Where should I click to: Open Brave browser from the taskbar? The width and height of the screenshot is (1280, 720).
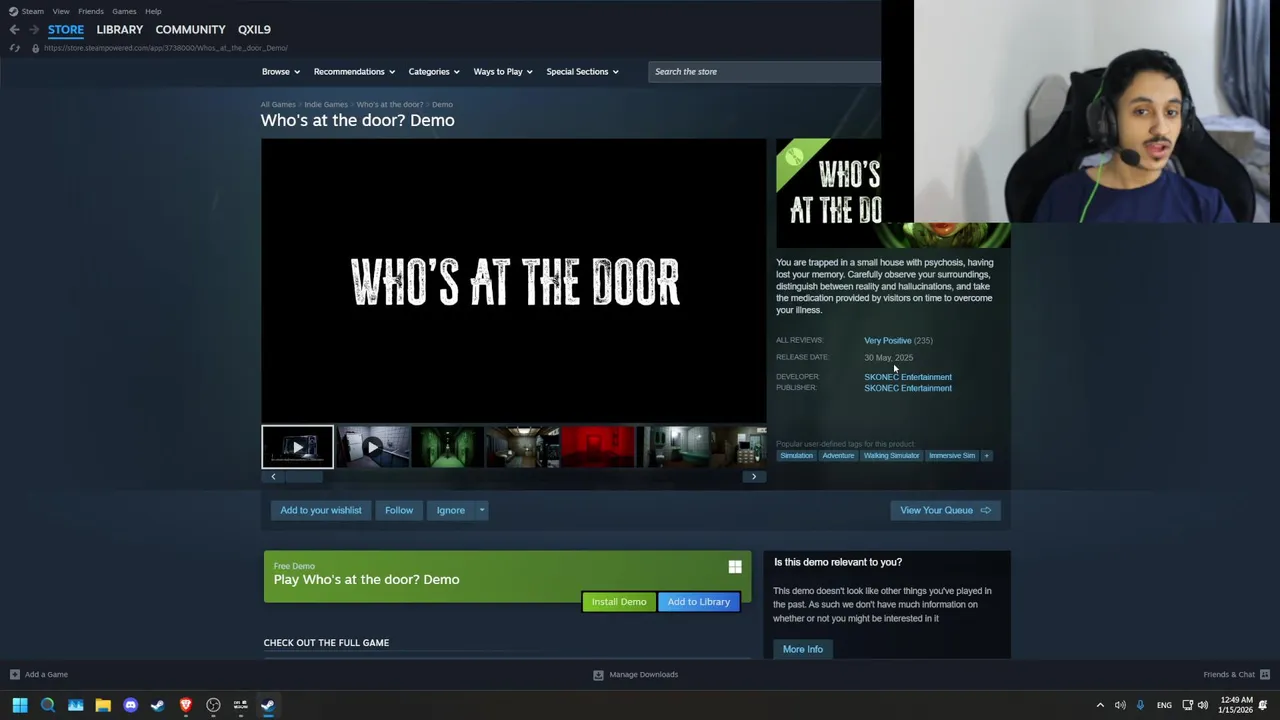[185, 705]
